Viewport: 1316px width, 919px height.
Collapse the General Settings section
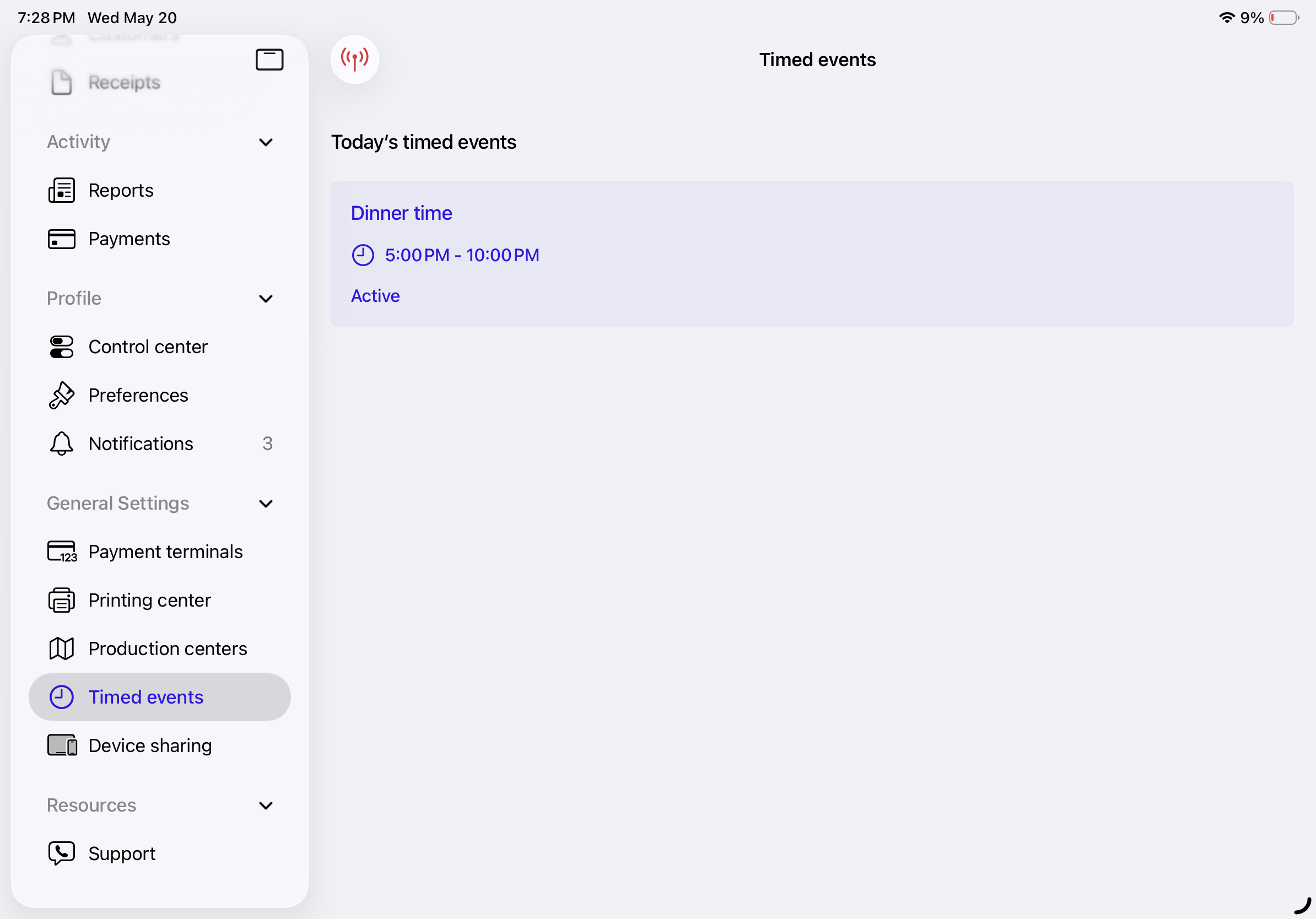266,504
